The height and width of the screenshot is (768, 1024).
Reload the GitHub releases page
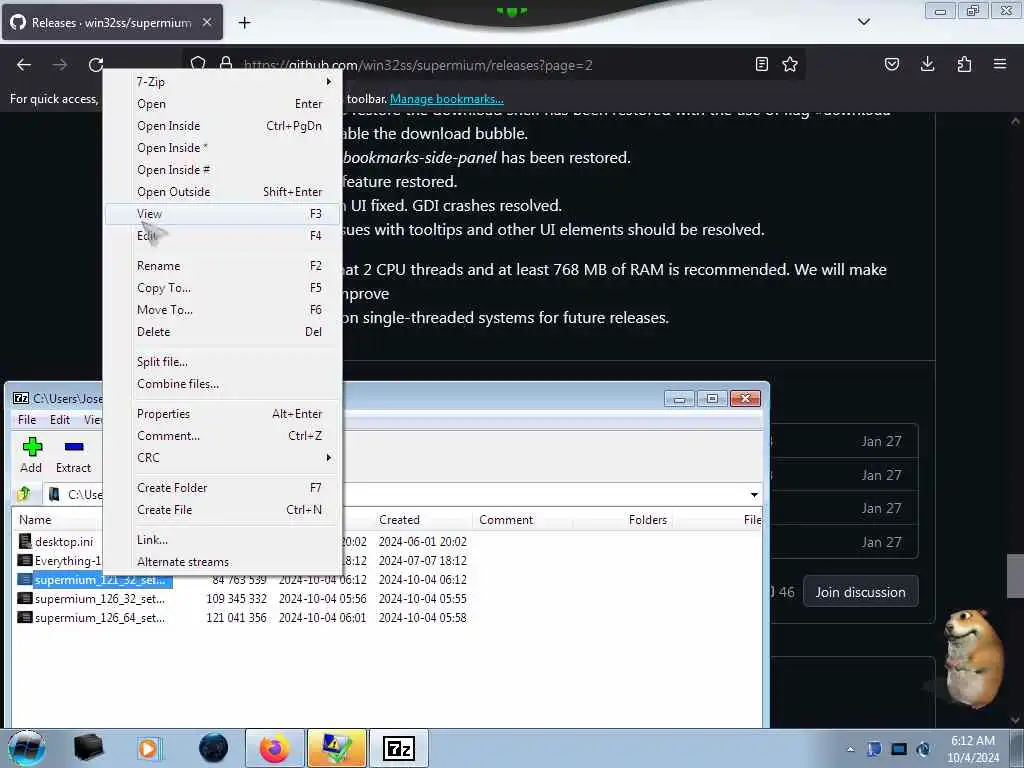(96, 65)
